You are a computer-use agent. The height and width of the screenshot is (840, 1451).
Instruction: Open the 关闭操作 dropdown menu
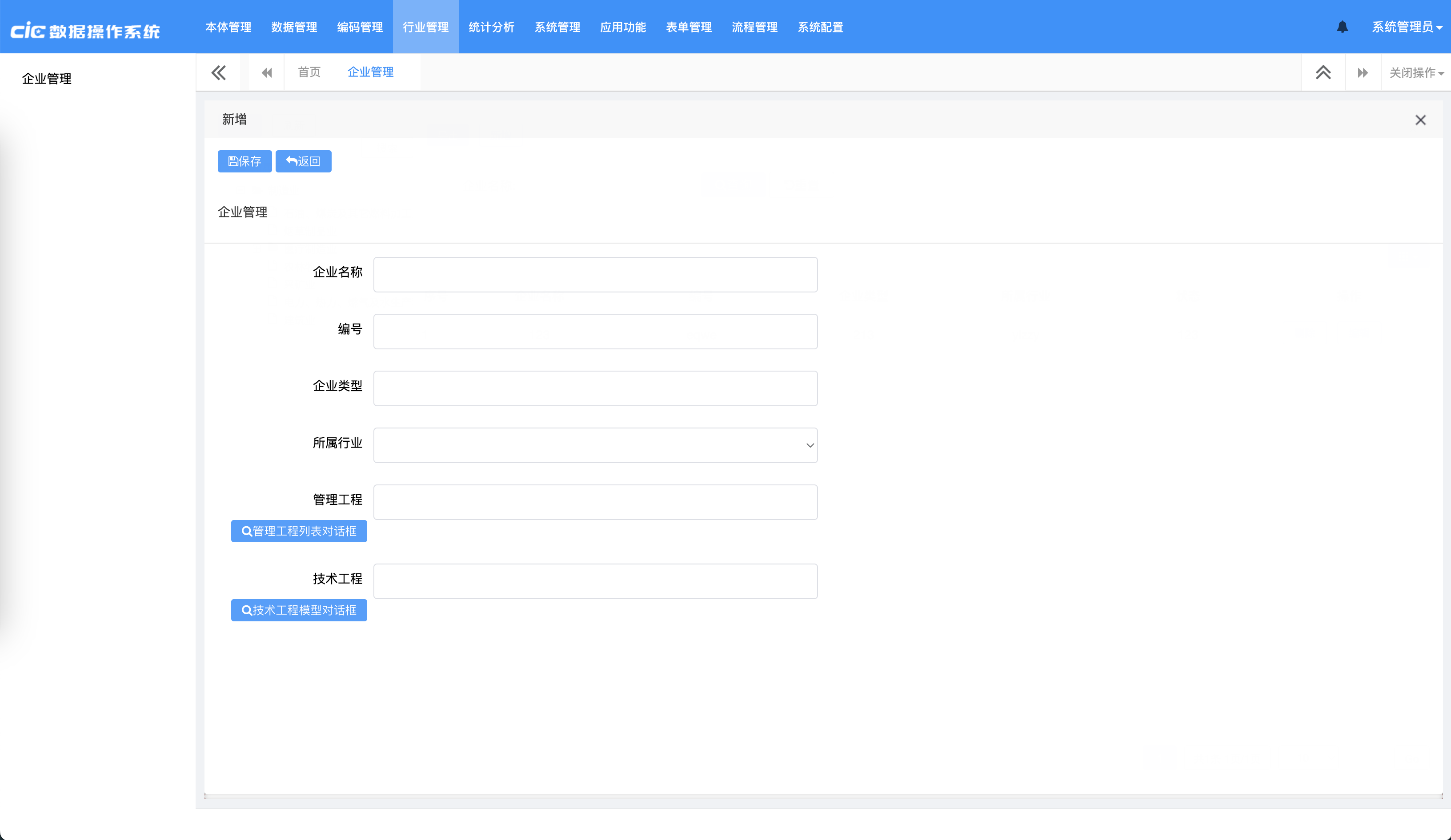pyautogui.click(x=1416, y=73)
